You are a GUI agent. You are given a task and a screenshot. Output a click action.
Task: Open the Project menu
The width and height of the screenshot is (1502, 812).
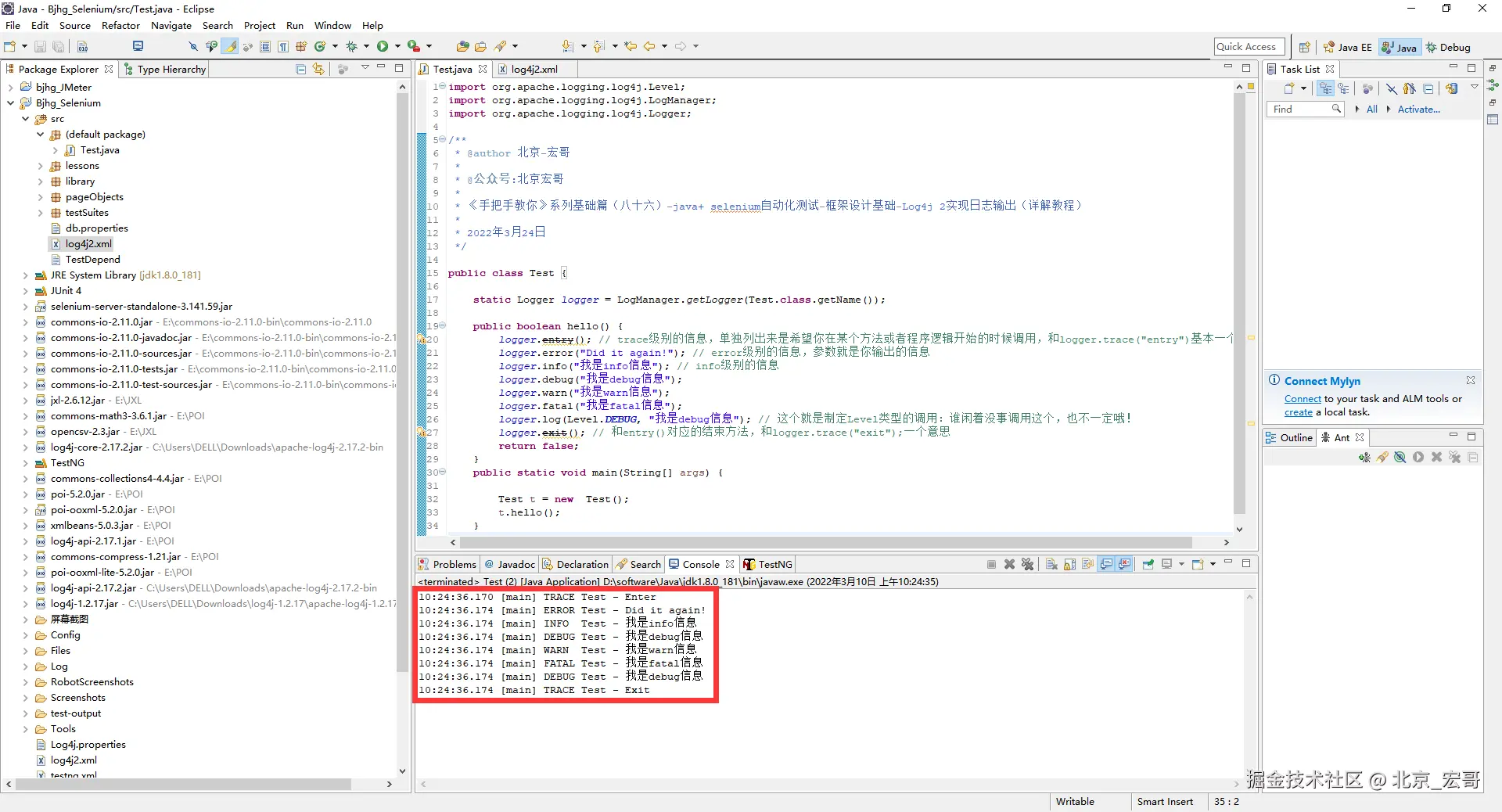click(260, 25)
